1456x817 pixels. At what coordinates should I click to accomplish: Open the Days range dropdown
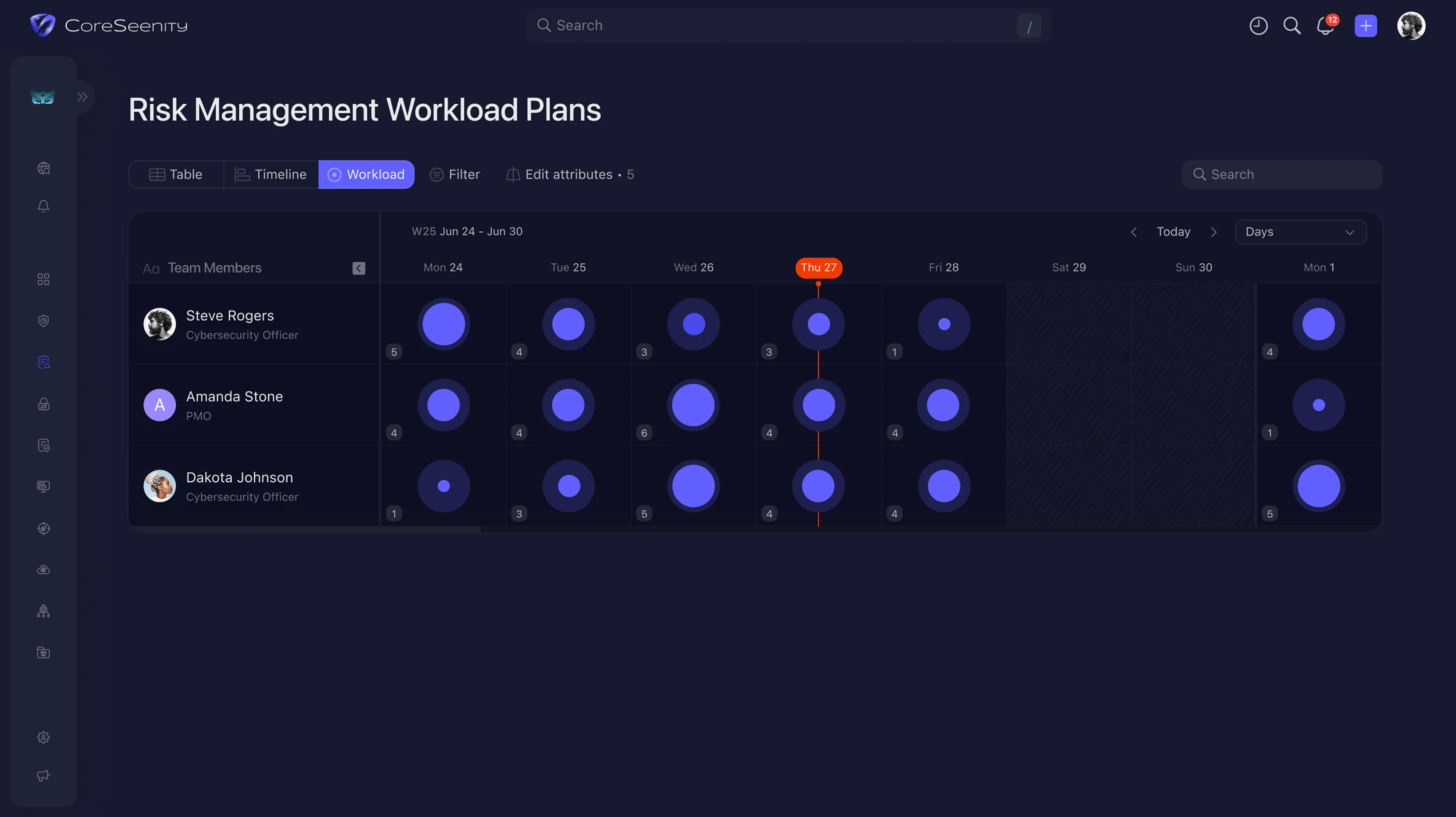[x=1301, y=233]
